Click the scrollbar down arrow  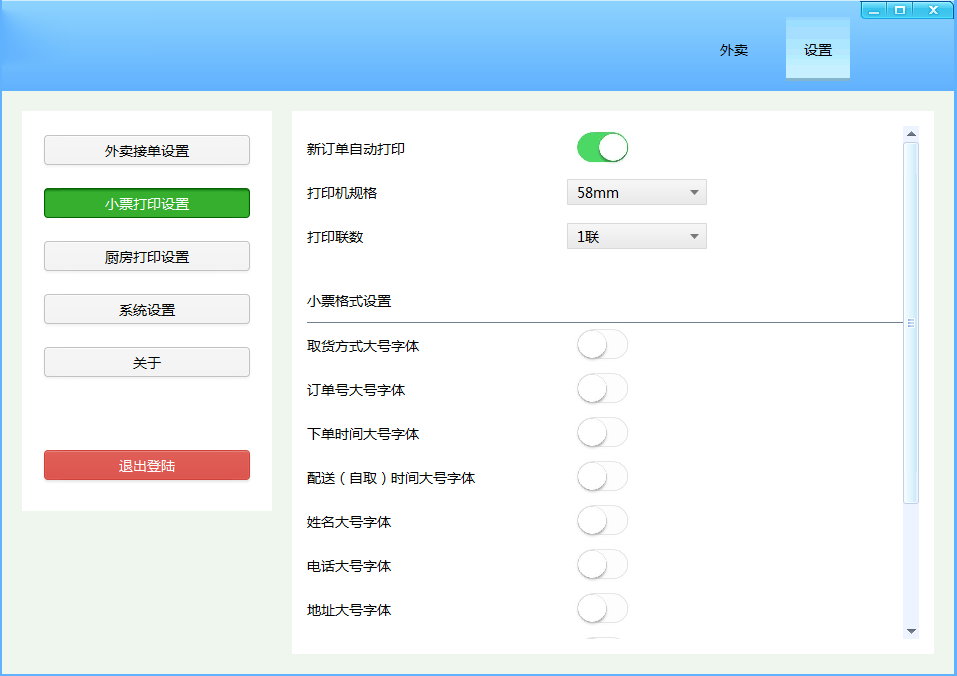coord(911,631)
